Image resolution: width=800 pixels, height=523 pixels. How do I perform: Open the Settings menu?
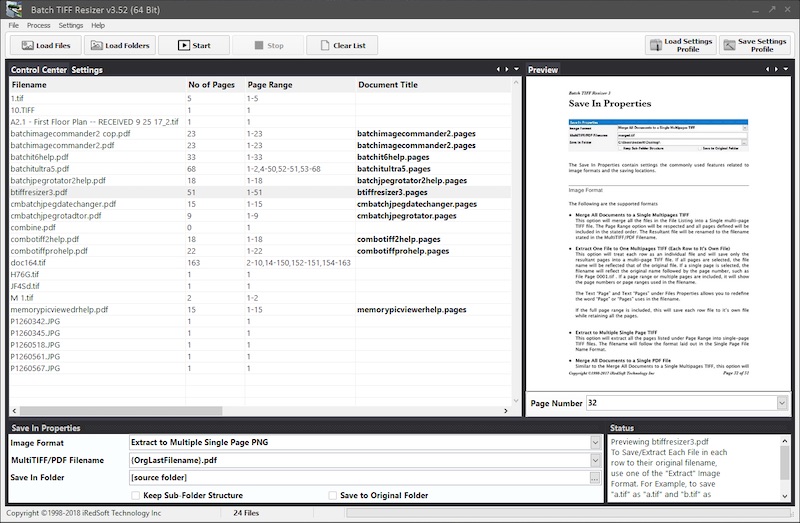tap(70, 25)
